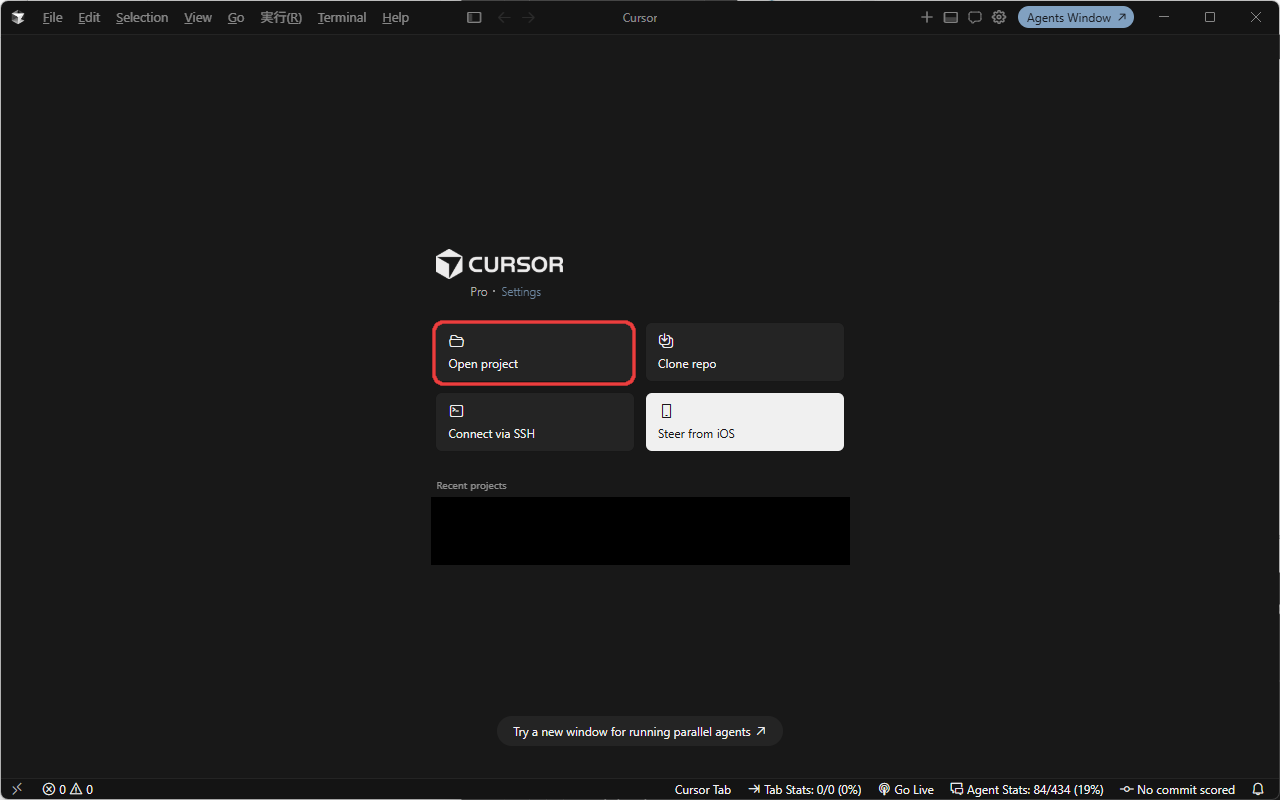Click the Connect via SSH card
The width and height of the screenshot is (1280, 800).
pyautogui.click(x=535, y=422)
